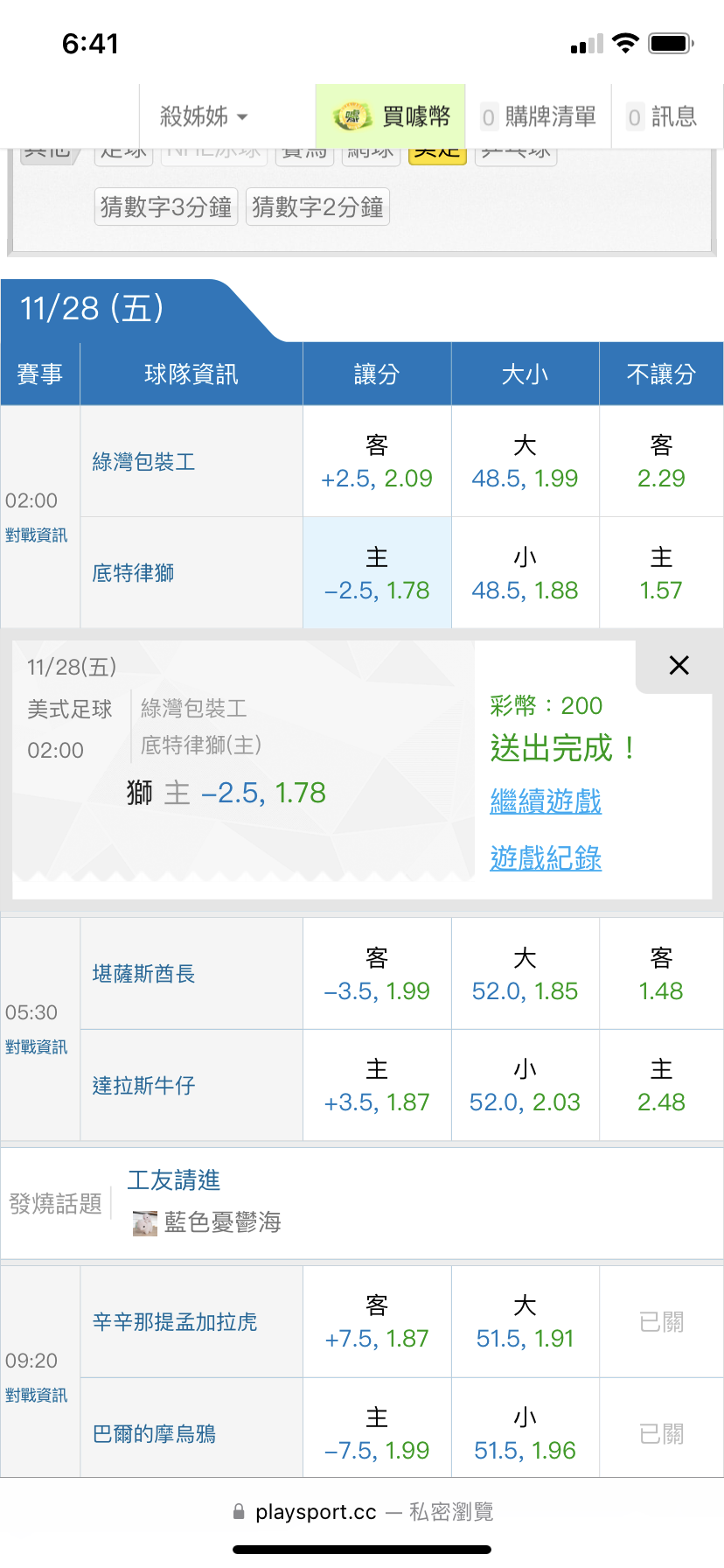724x1568 pixels.
Task: Pick 綠灣包裝工 spread +2.5 at 2.09
Action: [x=377, y=462]
